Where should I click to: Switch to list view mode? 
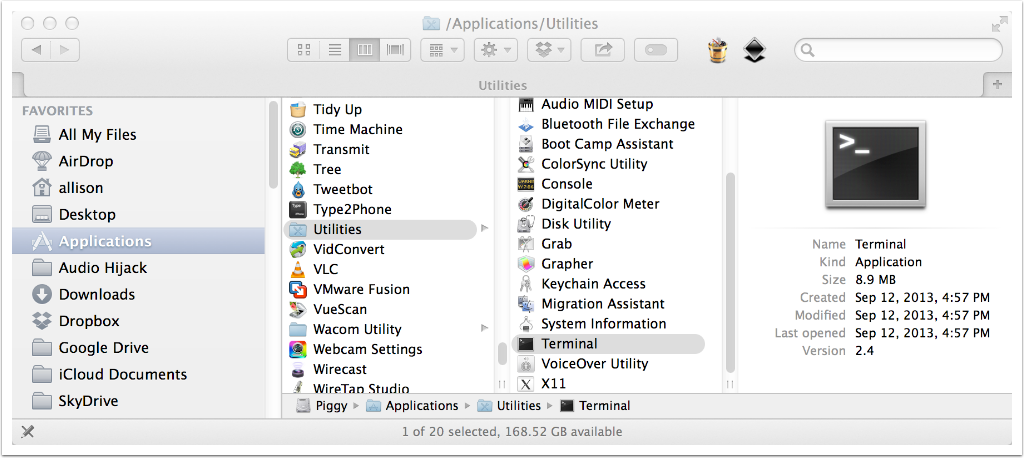coord(334,49)
